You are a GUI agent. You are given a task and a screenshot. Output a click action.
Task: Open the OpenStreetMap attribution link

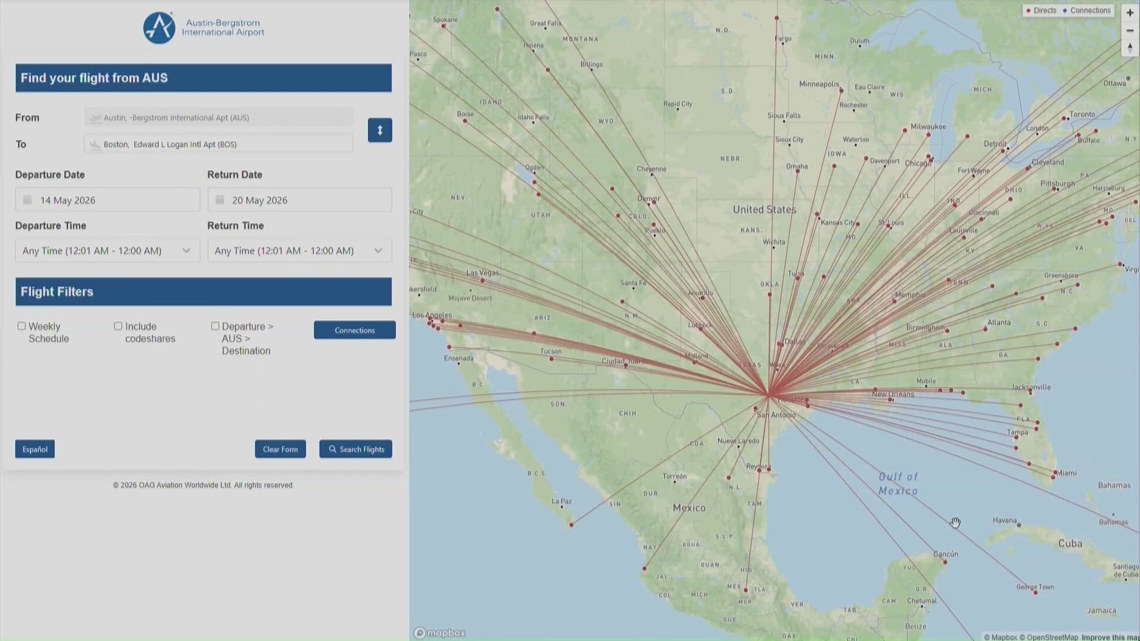(1048, 637)
